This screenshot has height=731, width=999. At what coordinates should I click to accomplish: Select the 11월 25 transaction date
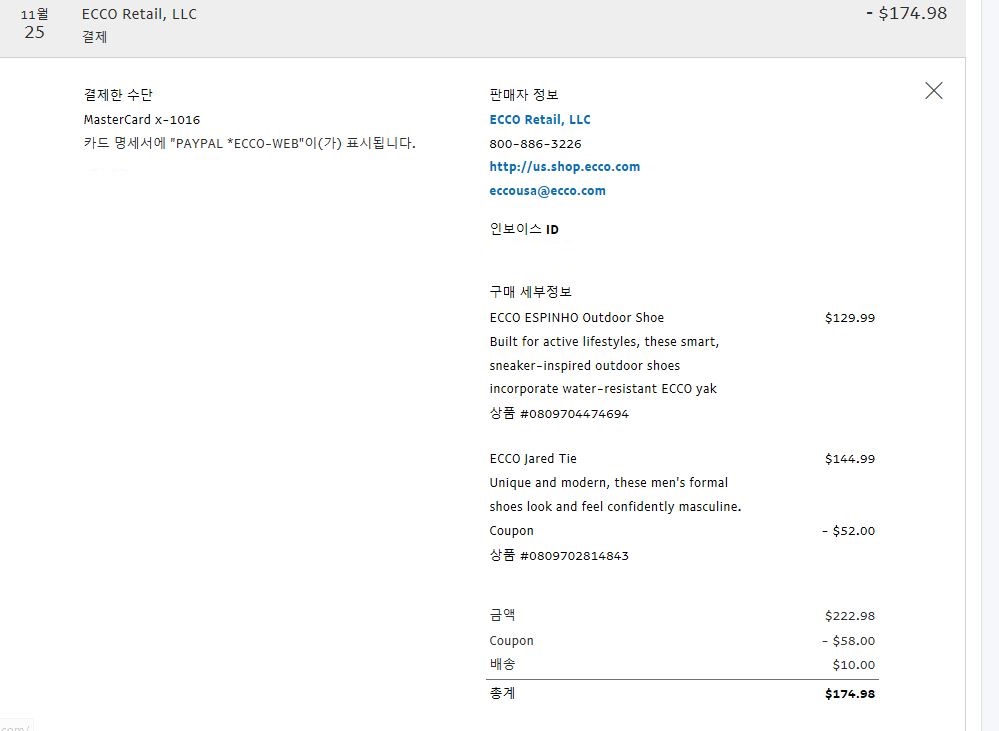(x=34, y=24)
